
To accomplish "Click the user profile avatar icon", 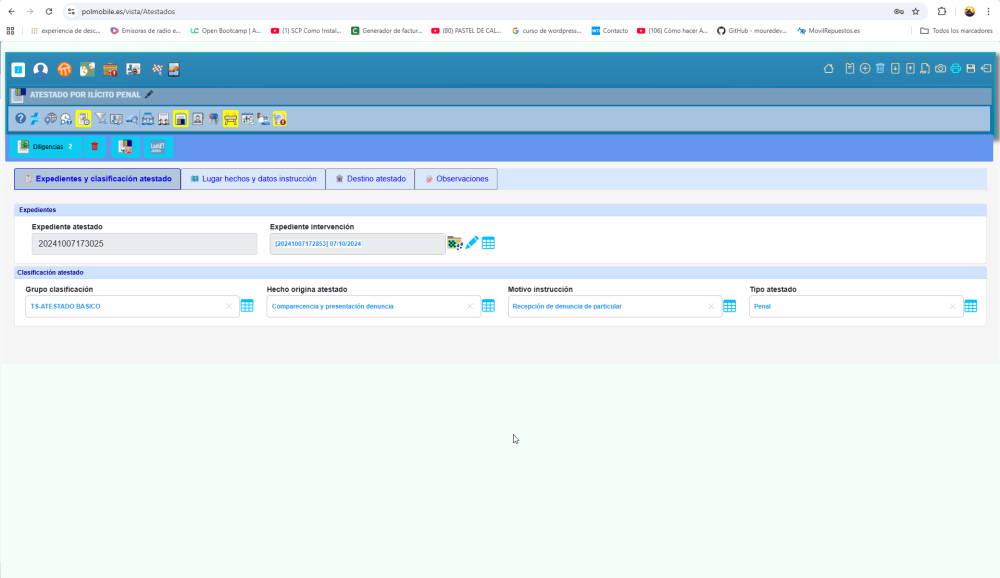I will pyautogui.click(x=40, y=69).
